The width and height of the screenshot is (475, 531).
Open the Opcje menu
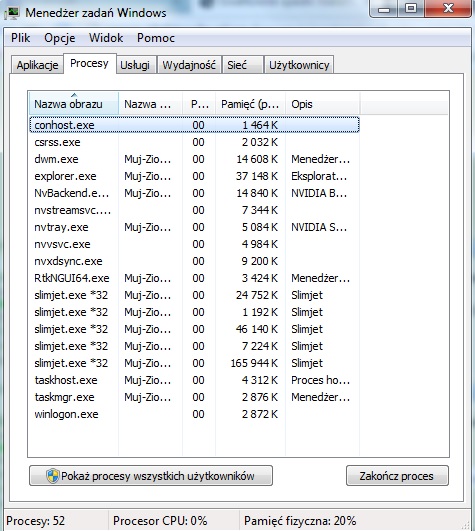pyautogui.click(x=60, y=38)
